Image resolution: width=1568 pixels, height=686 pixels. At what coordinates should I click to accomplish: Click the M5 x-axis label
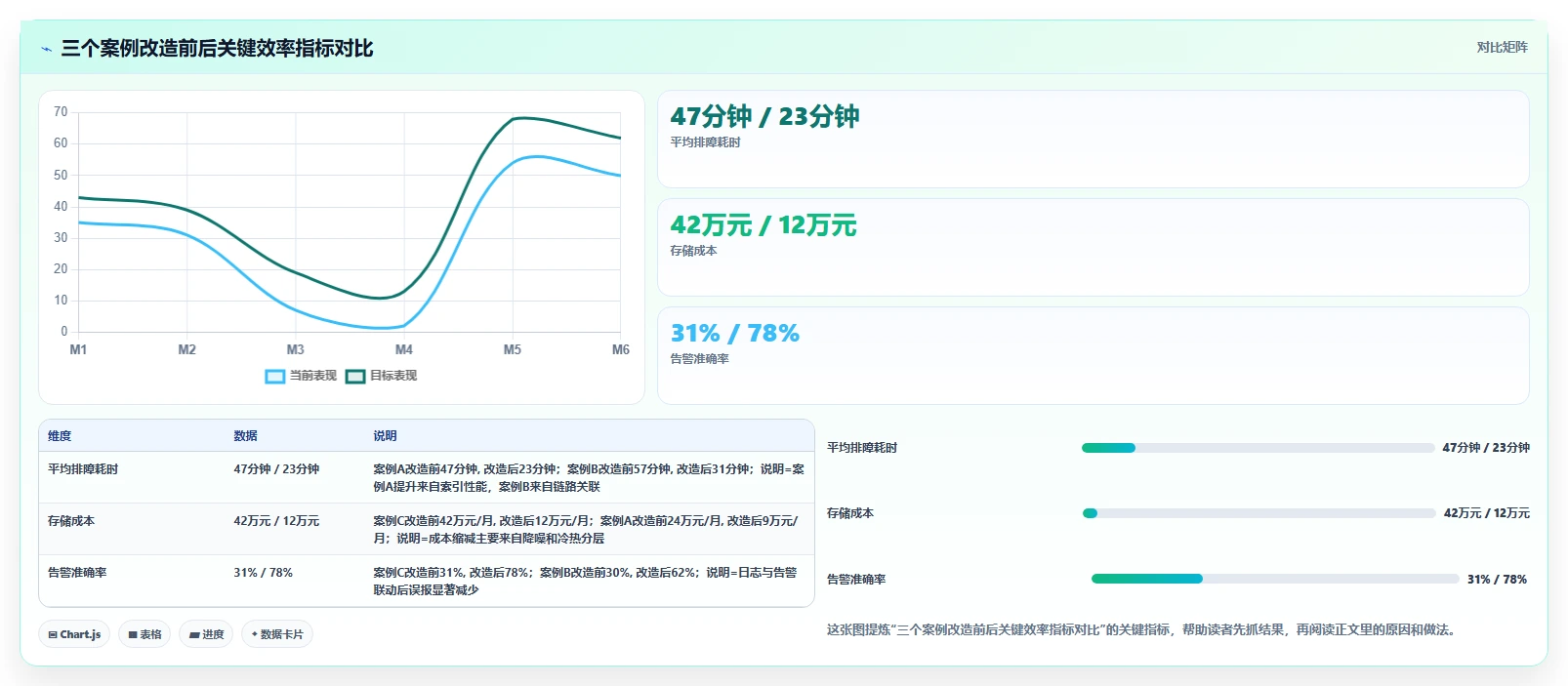pos(512,349)
